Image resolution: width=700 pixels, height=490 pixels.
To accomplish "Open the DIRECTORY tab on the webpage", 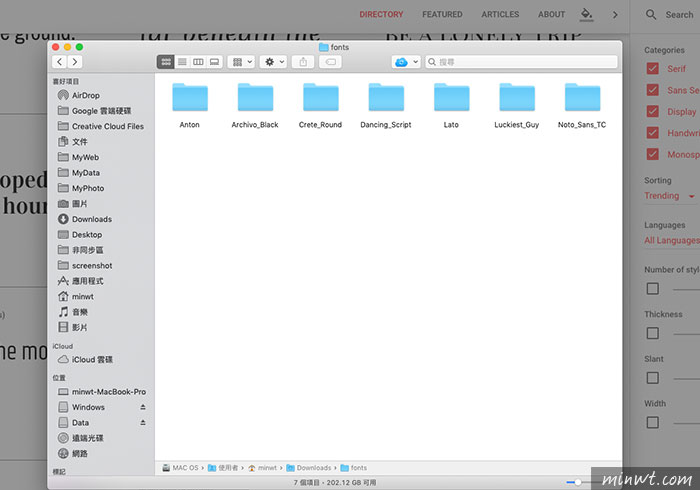I will pos(381,15).
